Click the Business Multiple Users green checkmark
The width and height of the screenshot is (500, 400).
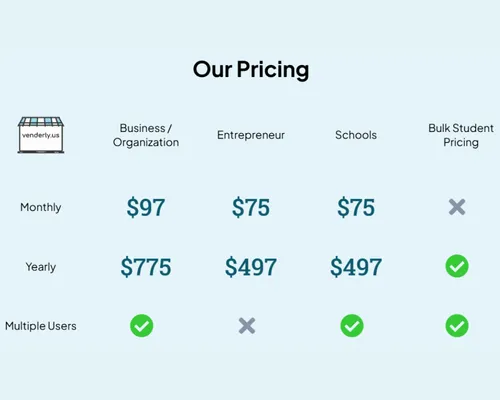click(142, 326)
